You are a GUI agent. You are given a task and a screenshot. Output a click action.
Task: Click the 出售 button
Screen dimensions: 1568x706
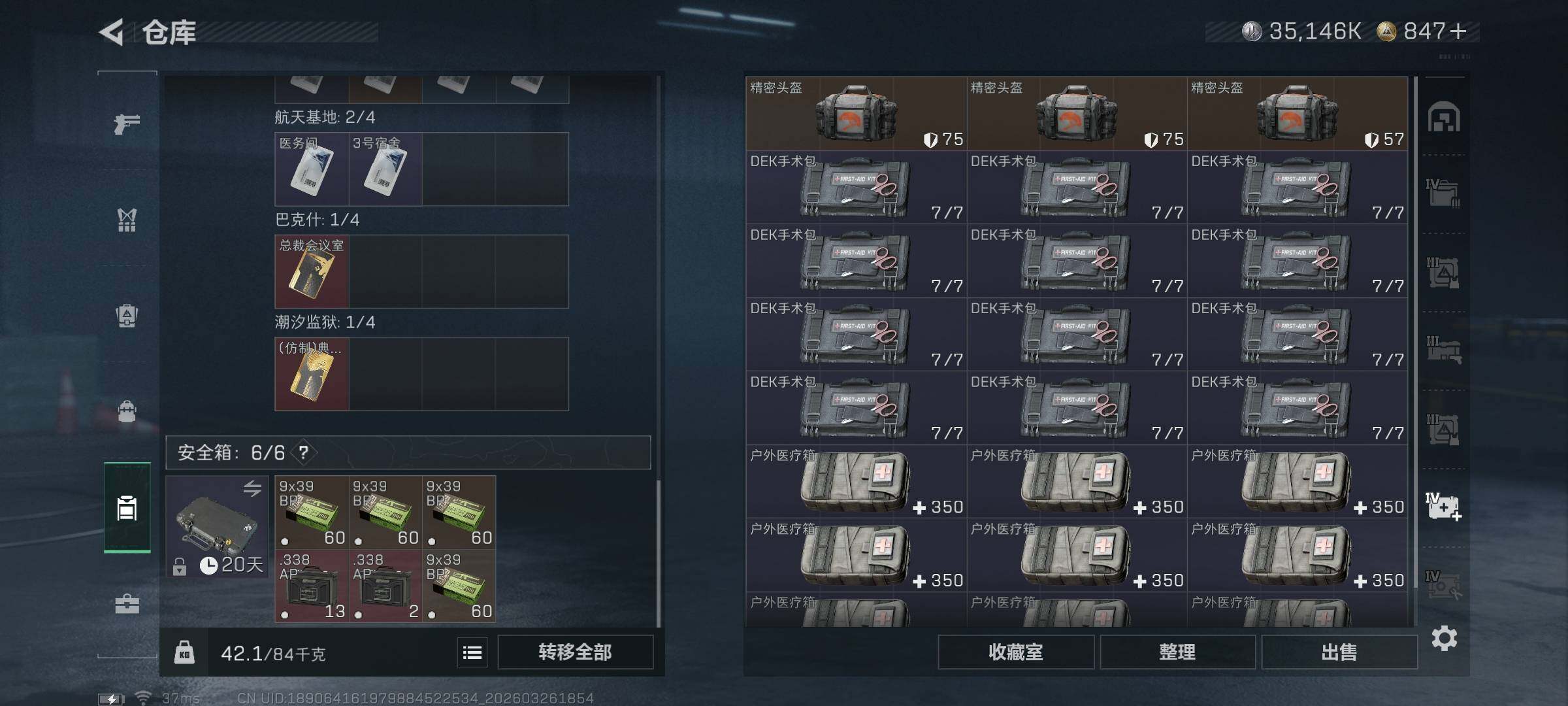pyautogui.click(x=1339, y=652)
